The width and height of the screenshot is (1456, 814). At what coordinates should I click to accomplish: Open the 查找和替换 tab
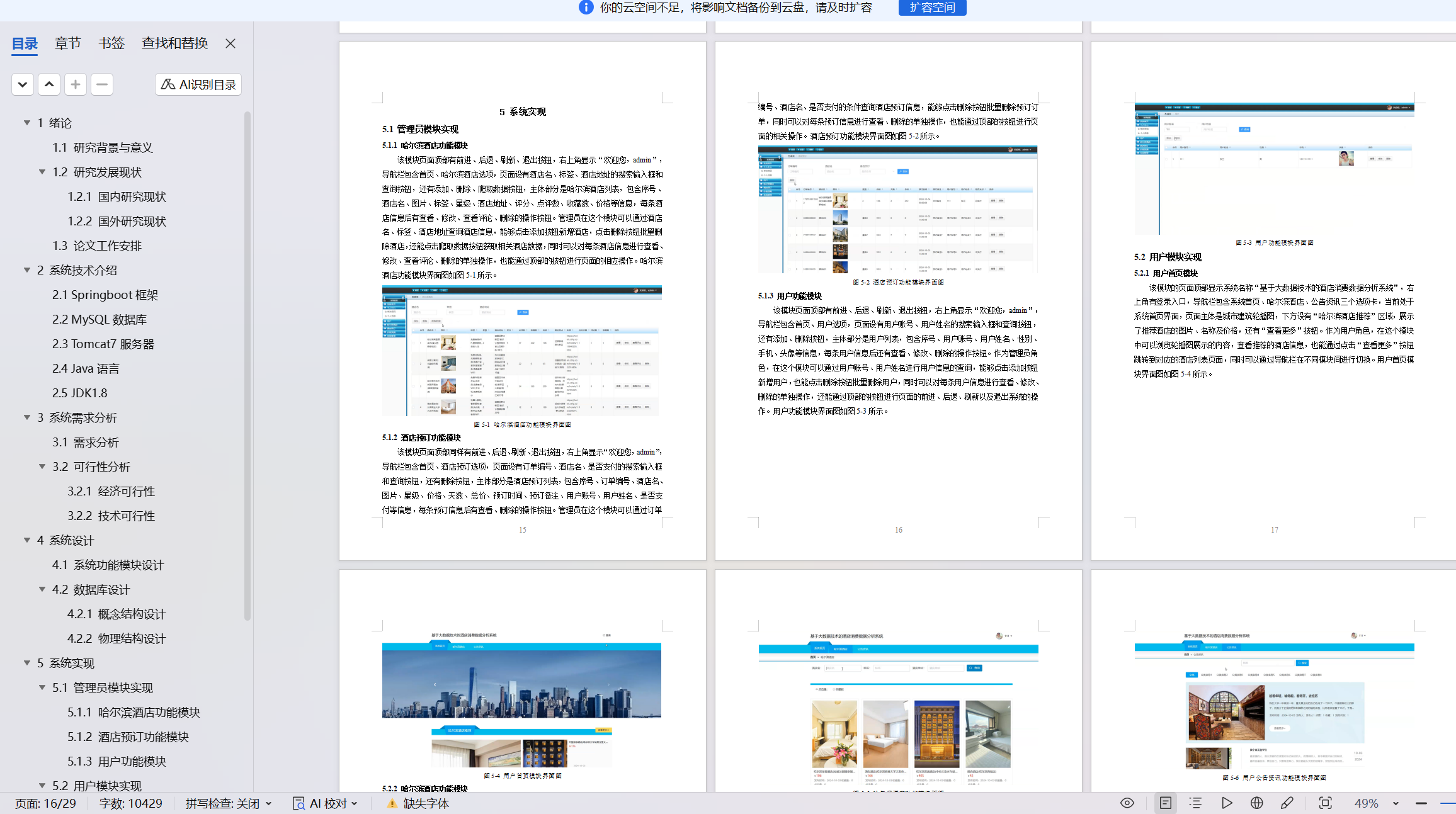[x=174, y=43]
